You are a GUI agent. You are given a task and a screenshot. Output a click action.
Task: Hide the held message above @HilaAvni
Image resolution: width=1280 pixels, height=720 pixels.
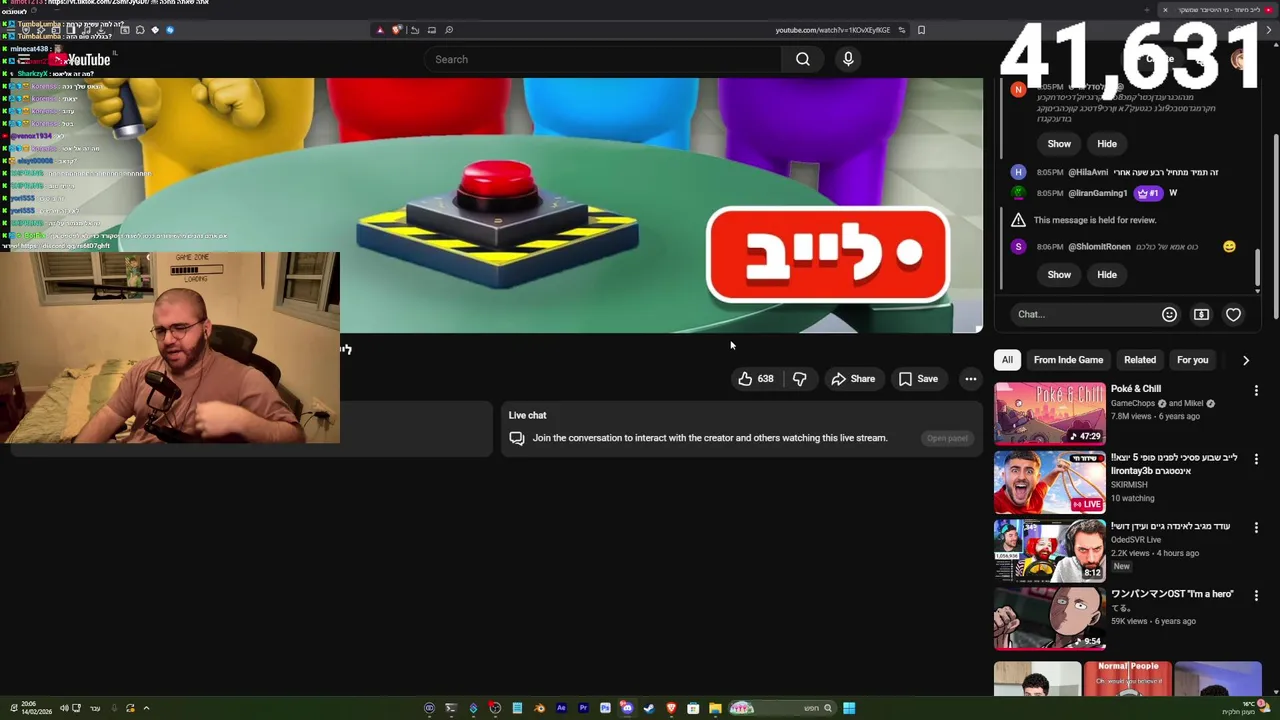coord(1107,143)
